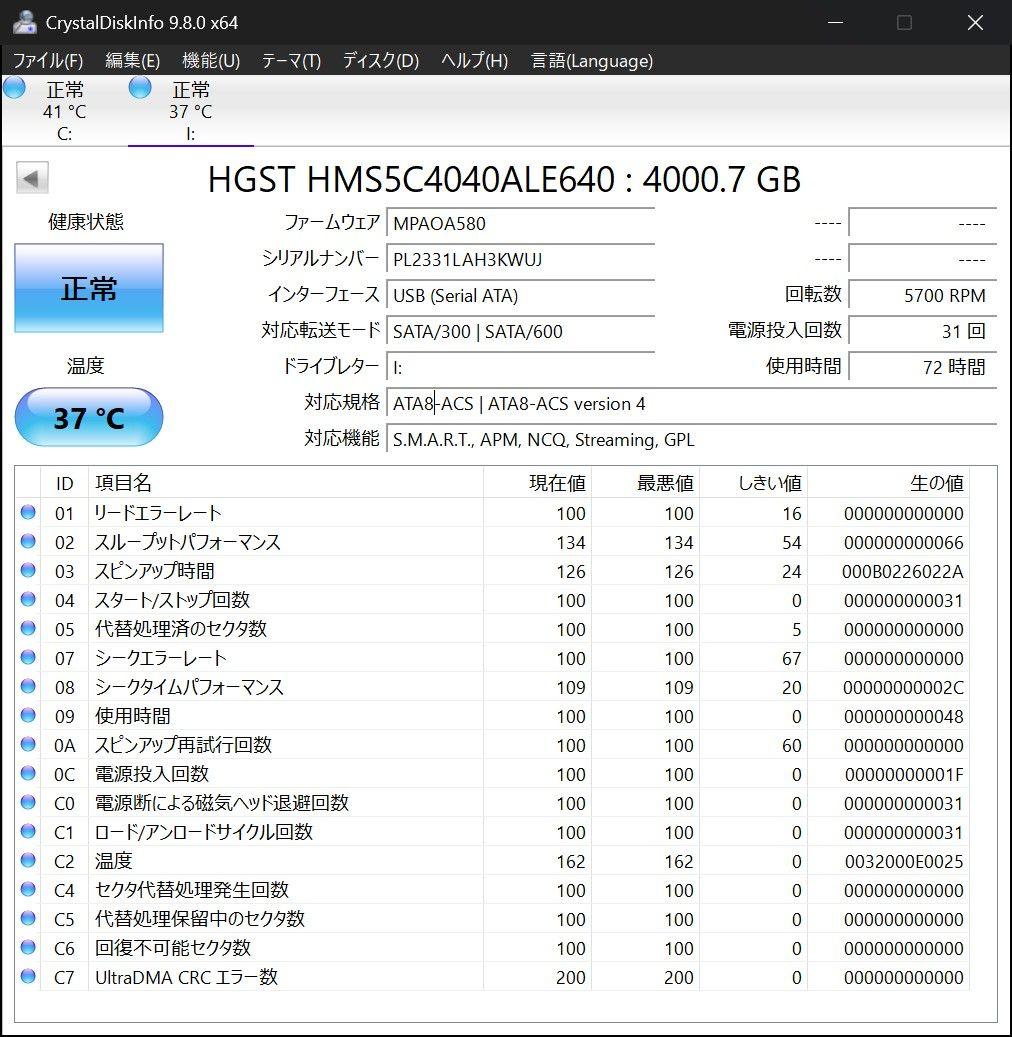This screenshot has width=1012, height=1037.
Task: Click status orb of row C4 セクタ代替処理発生回数
Action: 28,889
